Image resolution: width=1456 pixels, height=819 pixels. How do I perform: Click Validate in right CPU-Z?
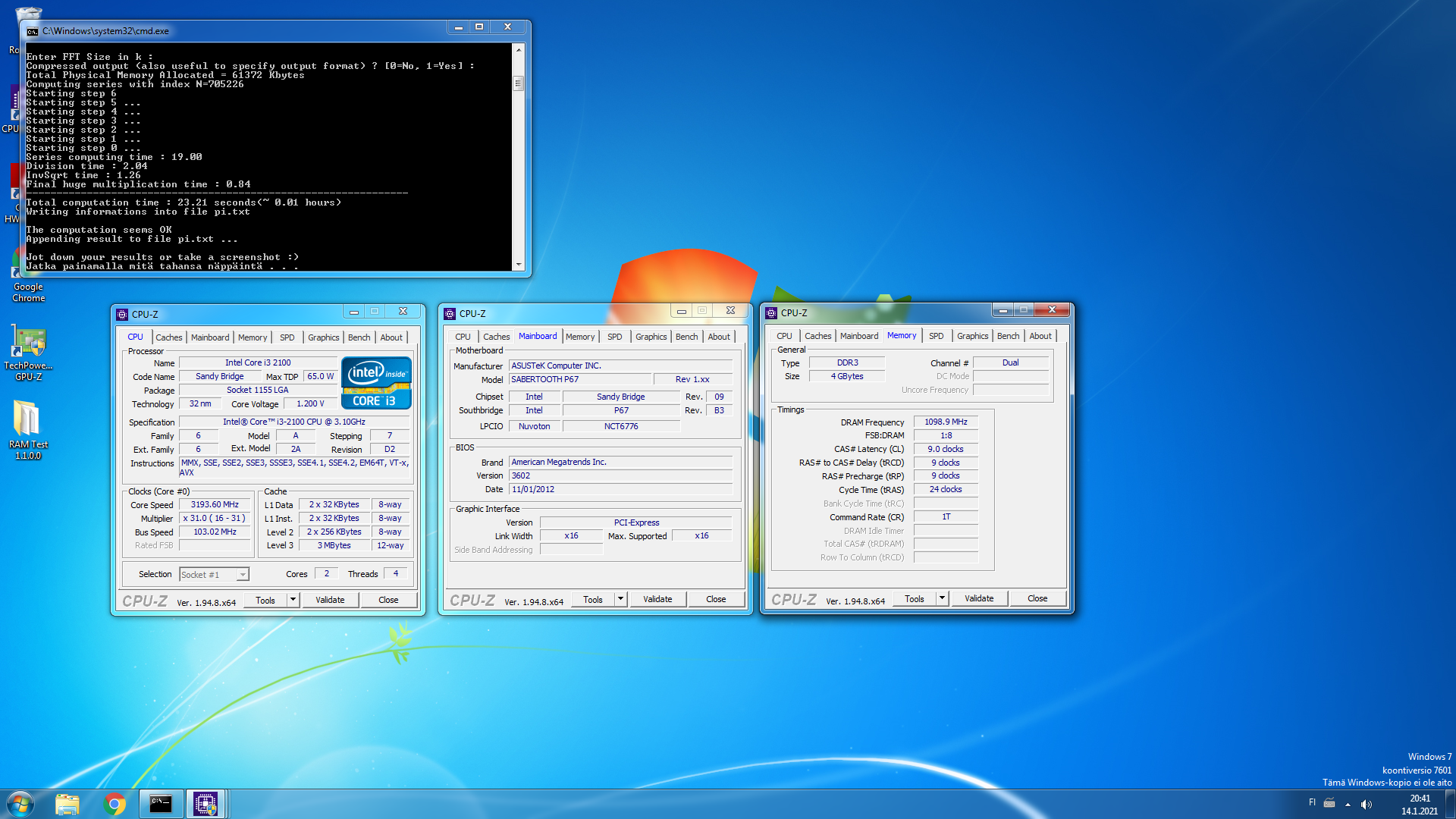coord(979,598)
